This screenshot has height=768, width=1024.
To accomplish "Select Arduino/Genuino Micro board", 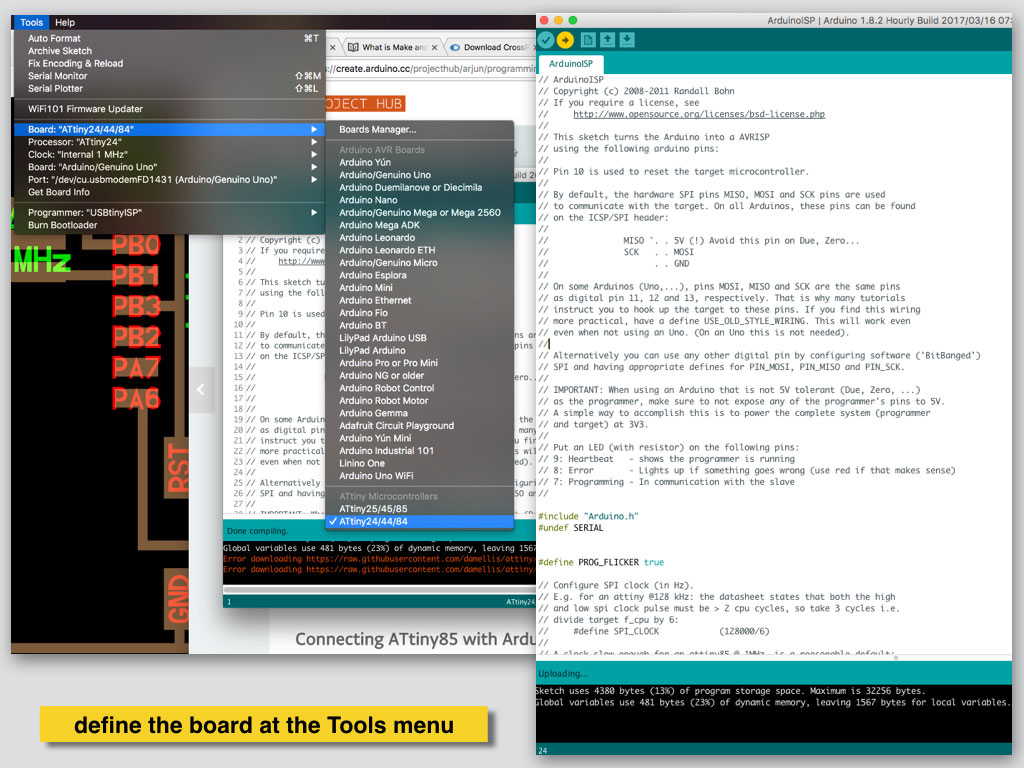I will click(419, 263).
